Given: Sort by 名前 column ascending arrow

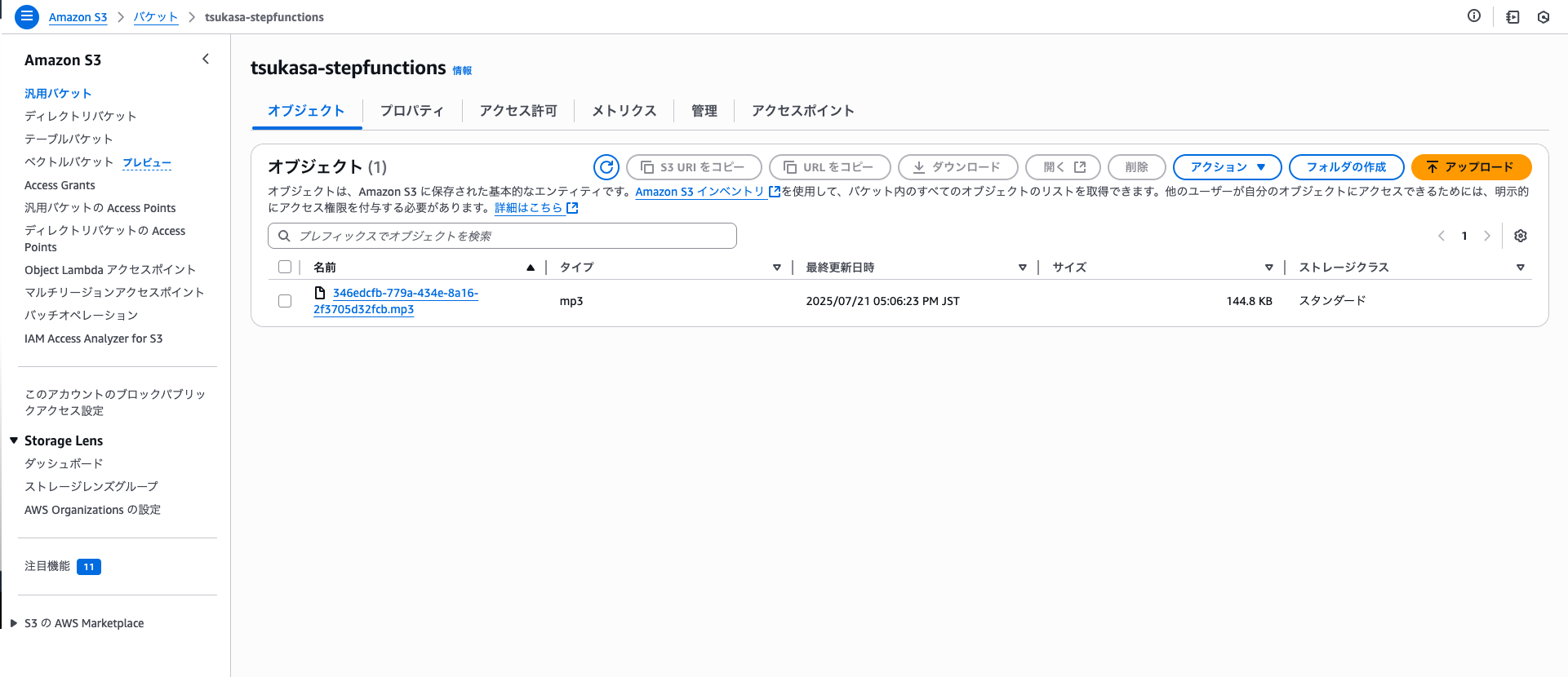Looking at the screenshot, I should click(531, 268).
